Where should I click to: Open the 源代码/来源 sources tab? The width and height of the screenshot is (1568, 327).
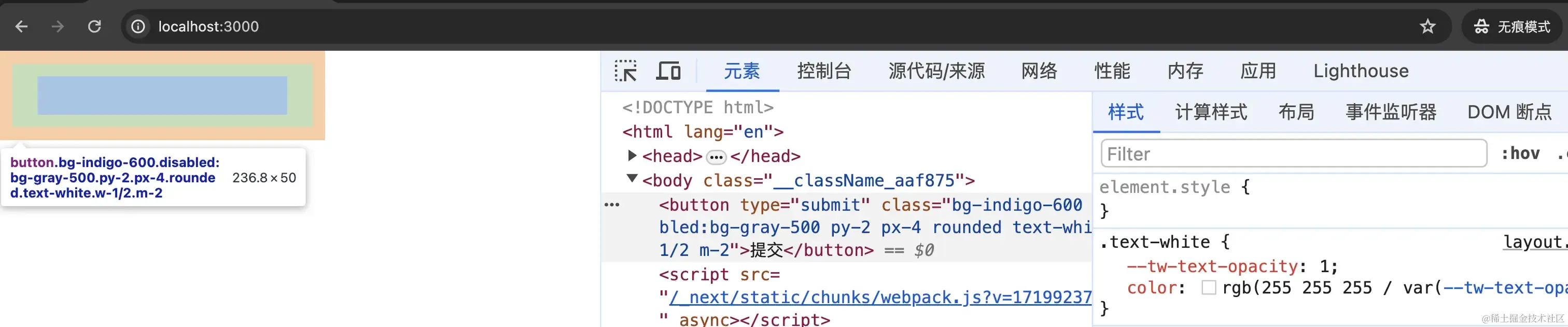click(x=936, y=71)
